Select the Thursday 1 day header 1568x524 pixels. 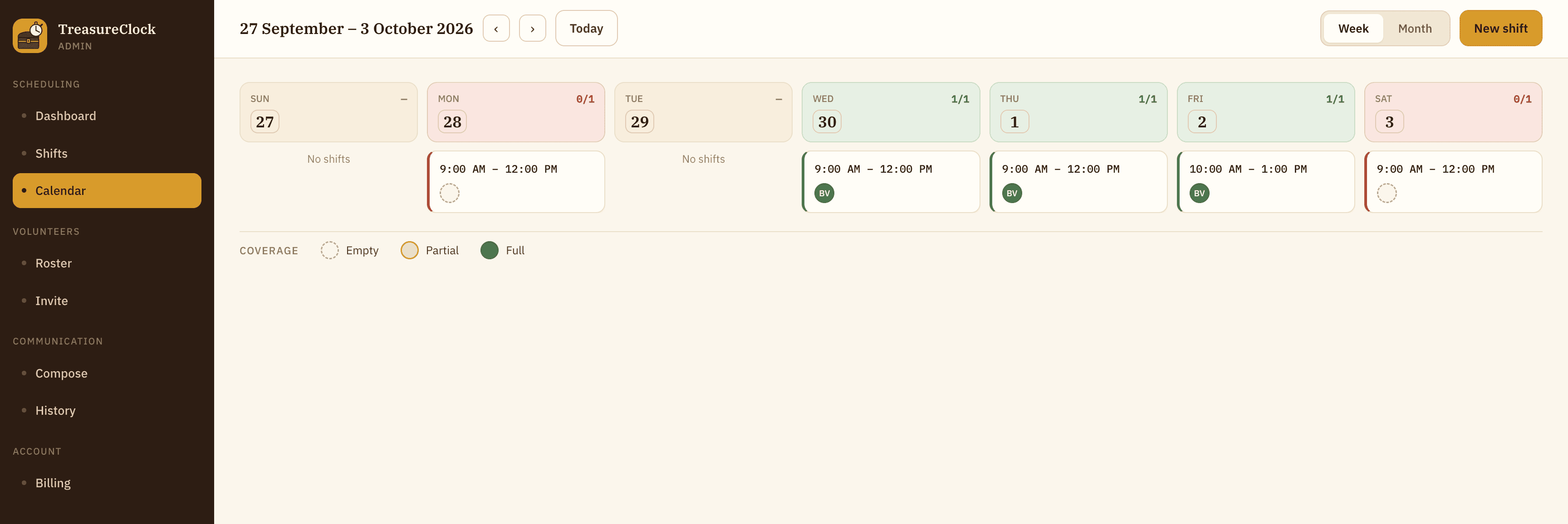pos(1078,112)
